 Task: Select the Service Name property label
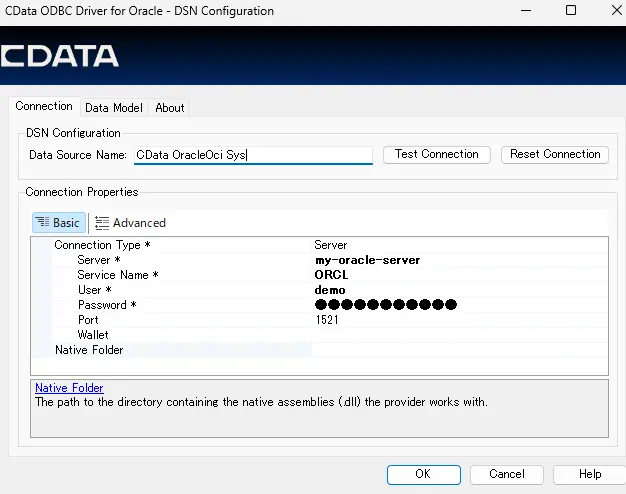click(118, 275)
